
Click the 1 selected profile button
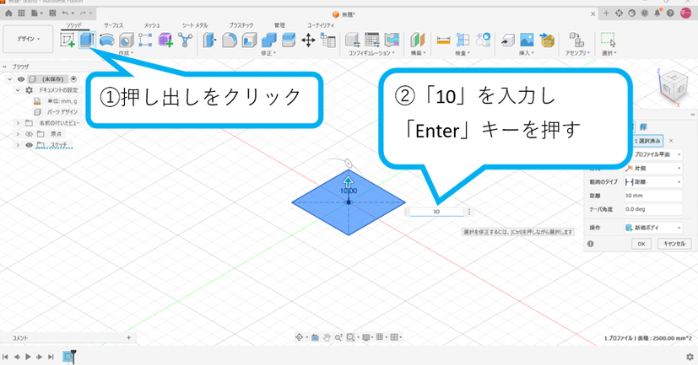648,141
